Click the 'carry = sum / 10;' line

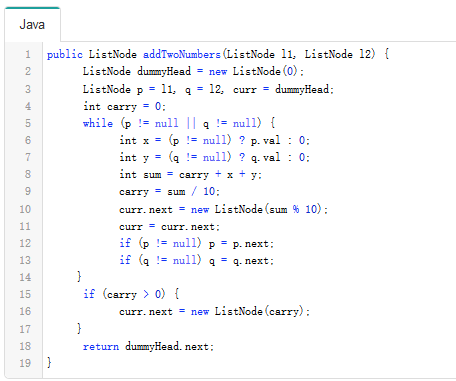click(169, 191)
